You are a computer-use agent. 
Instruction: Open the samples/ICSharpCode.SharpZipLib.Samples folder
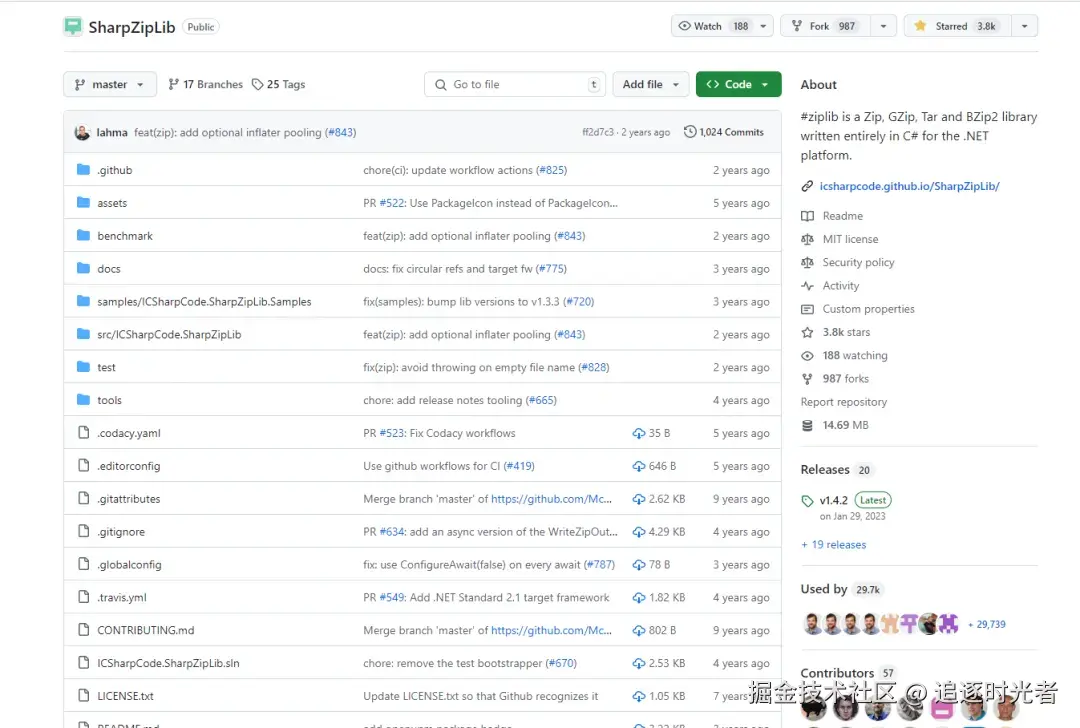[204, 302]
